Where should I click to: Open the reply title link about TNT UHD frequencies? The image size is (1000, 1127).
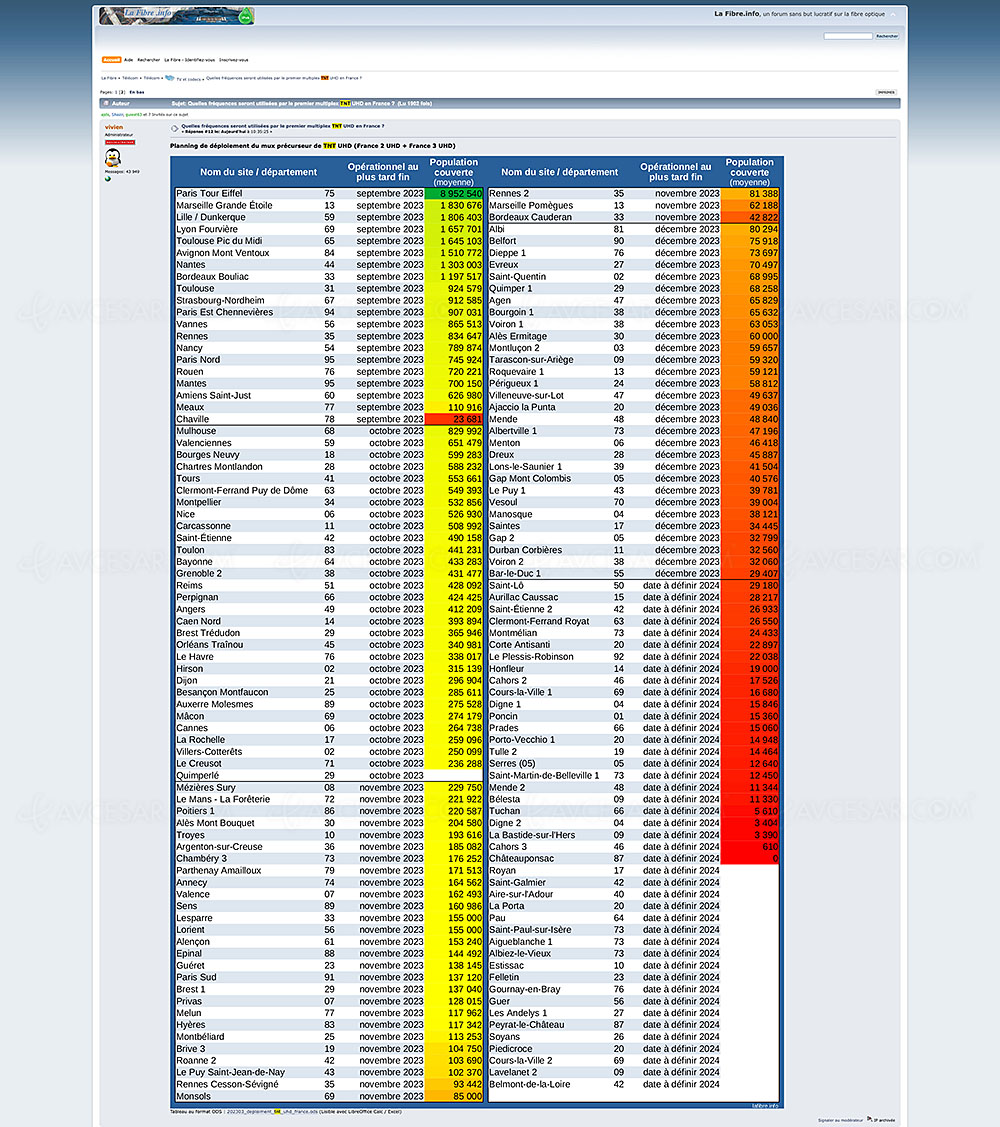pyautogui.click(x=283, y=126)
